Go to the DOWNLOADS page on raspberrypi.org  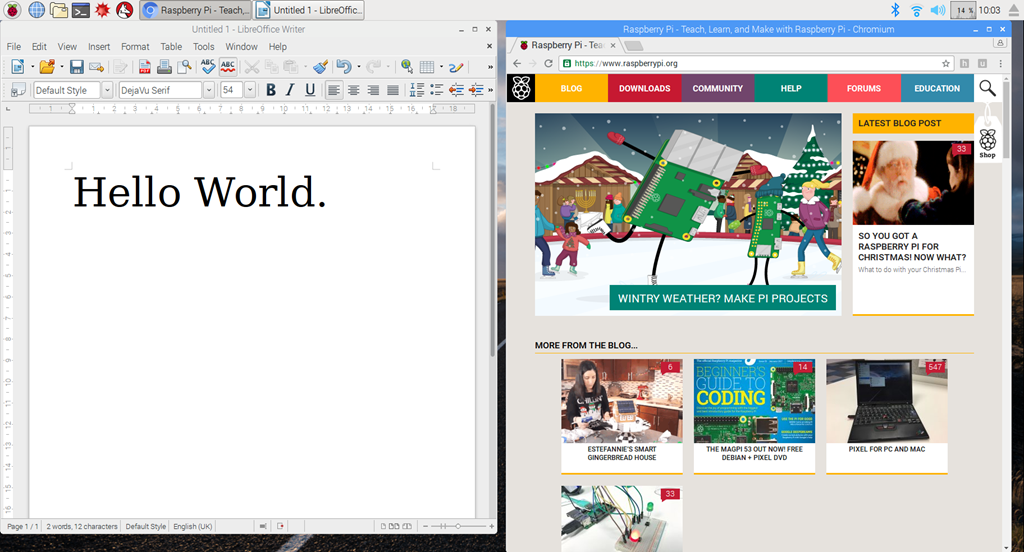[x=645, y=88]
